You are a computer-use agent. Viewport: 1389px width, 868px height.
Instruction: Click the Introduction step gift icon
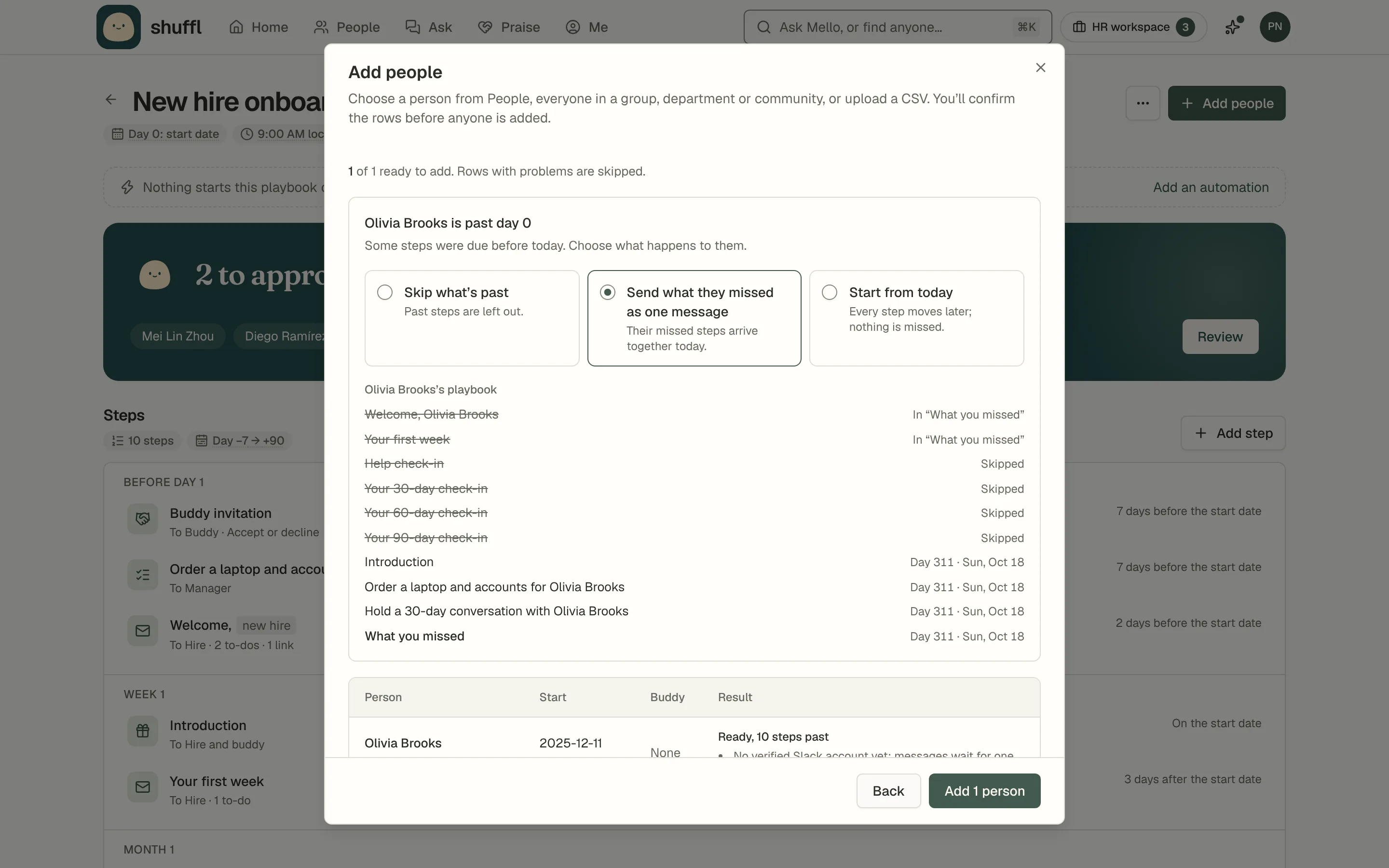tap(142, 731)
